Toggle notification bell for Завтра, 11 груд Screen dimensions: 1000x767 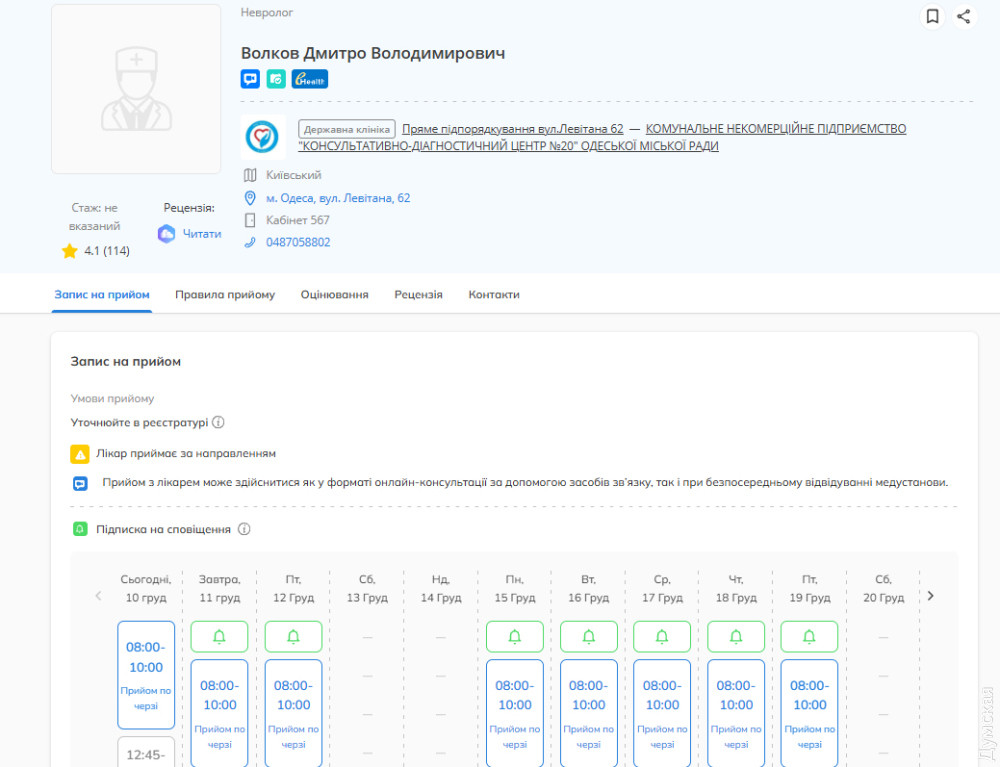tap(220, 637)
